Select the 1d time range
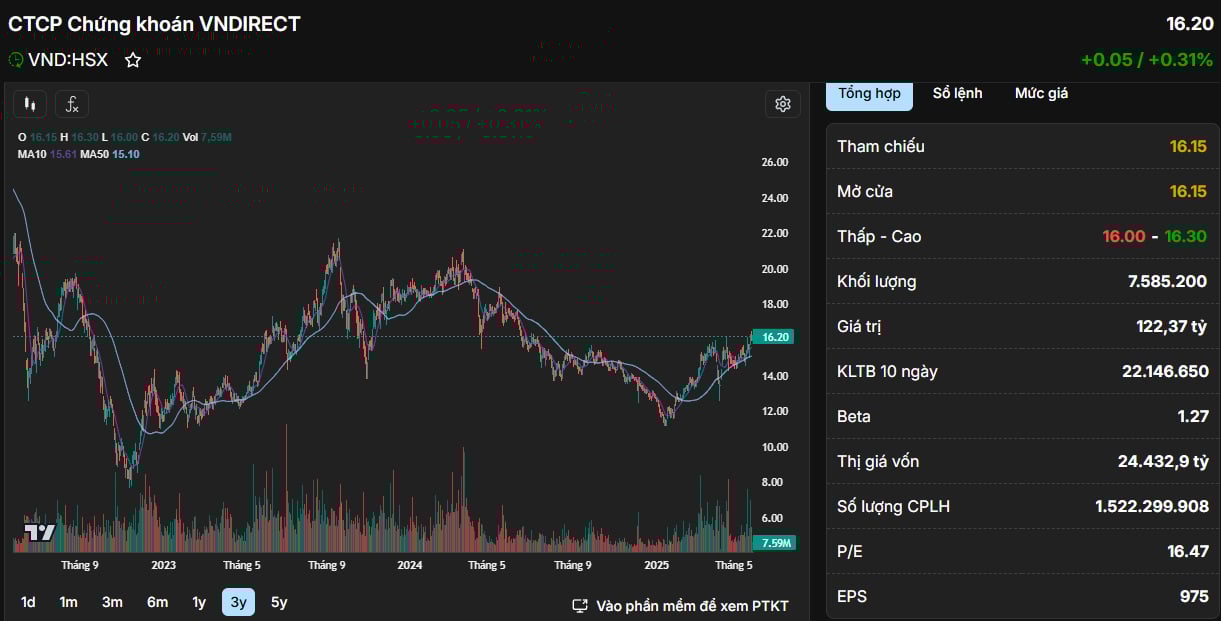The height and width of the screenshot is (621, 1221). (28, 602)
